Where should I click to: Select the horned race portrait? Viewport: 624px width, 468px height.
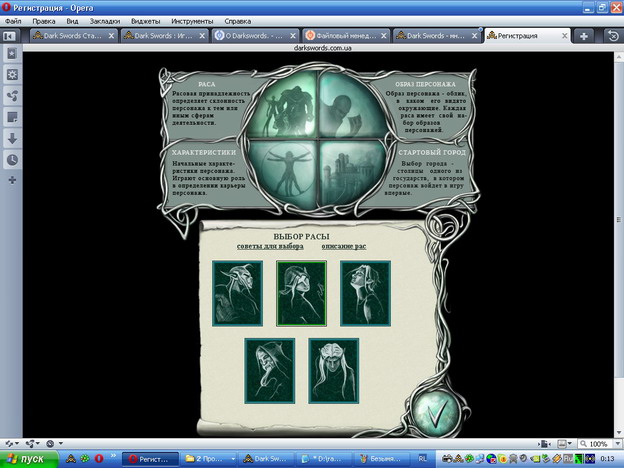(x=237, y=293)
